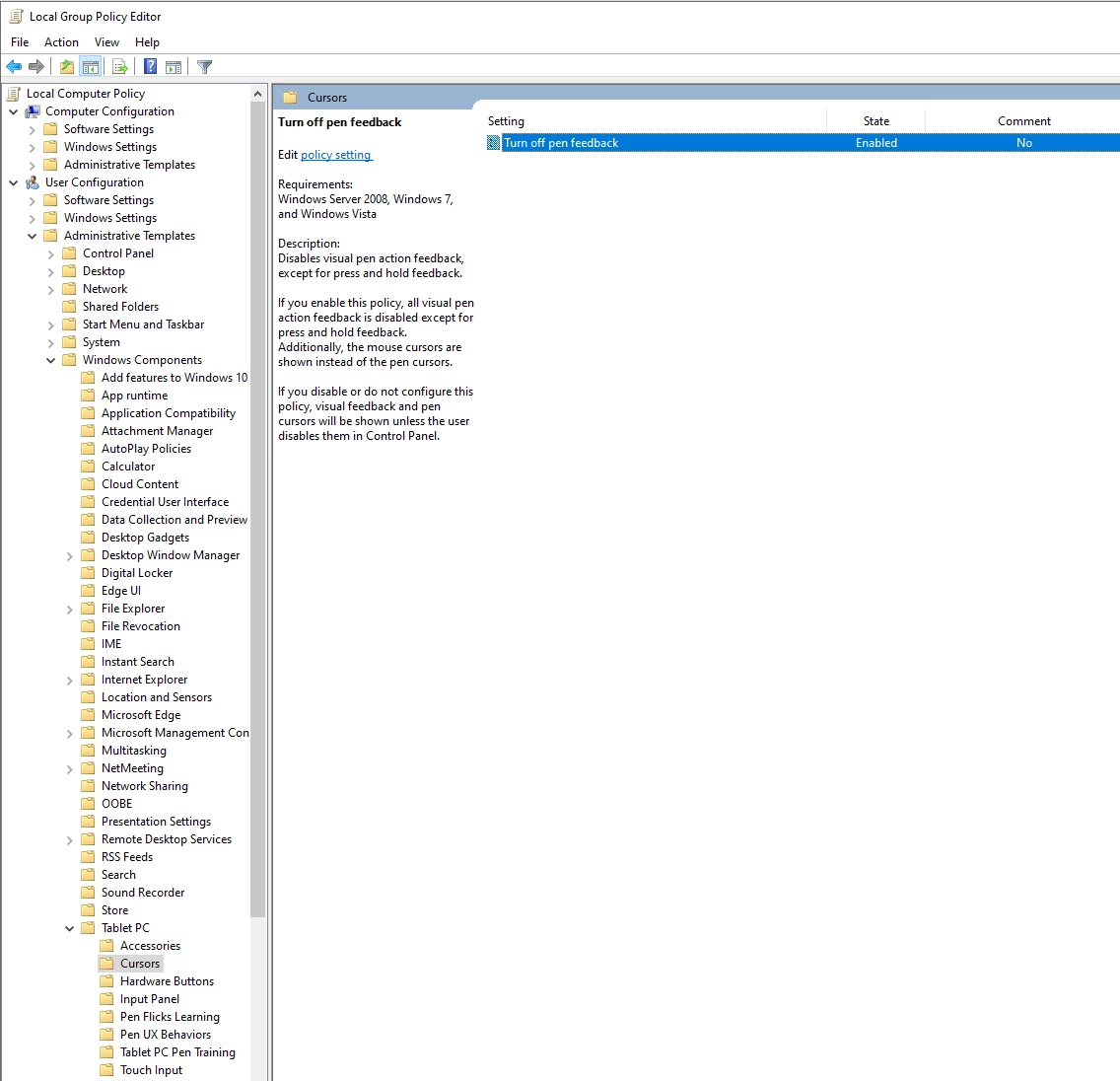Expand the Internet Explorer node
The width and height of the screenshot is (1120, 1081).
coord(69,681)
